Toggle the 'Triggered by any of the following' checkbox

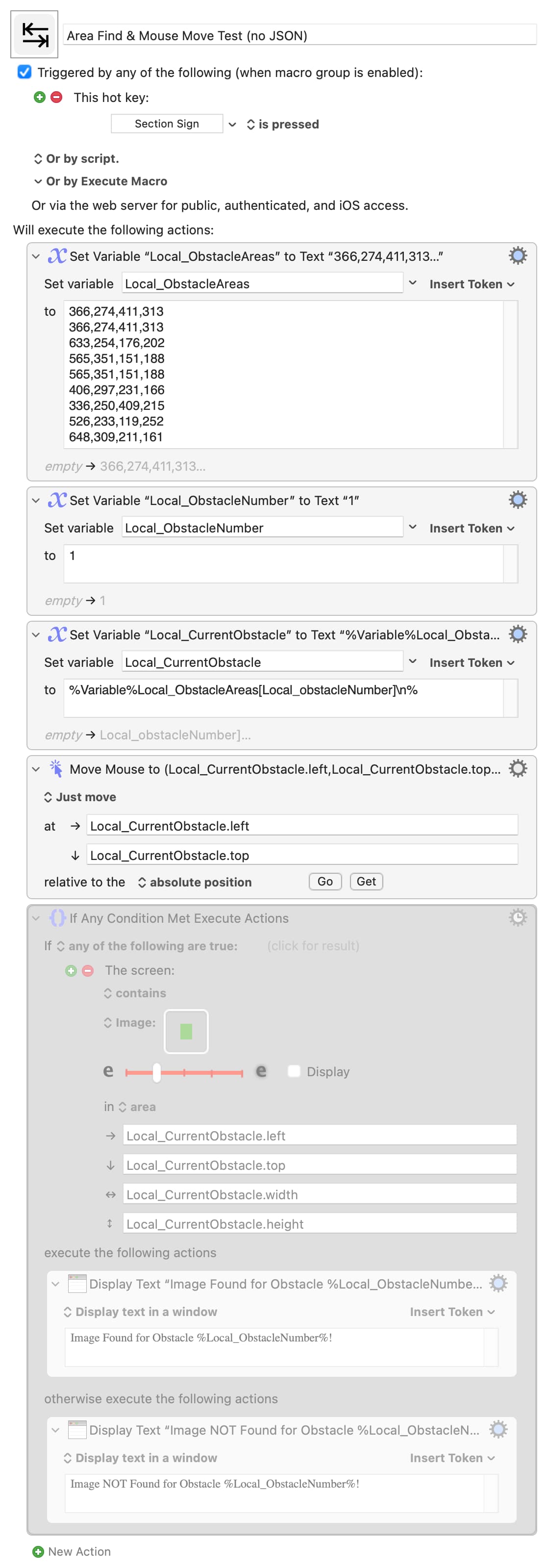click(25, 72)
